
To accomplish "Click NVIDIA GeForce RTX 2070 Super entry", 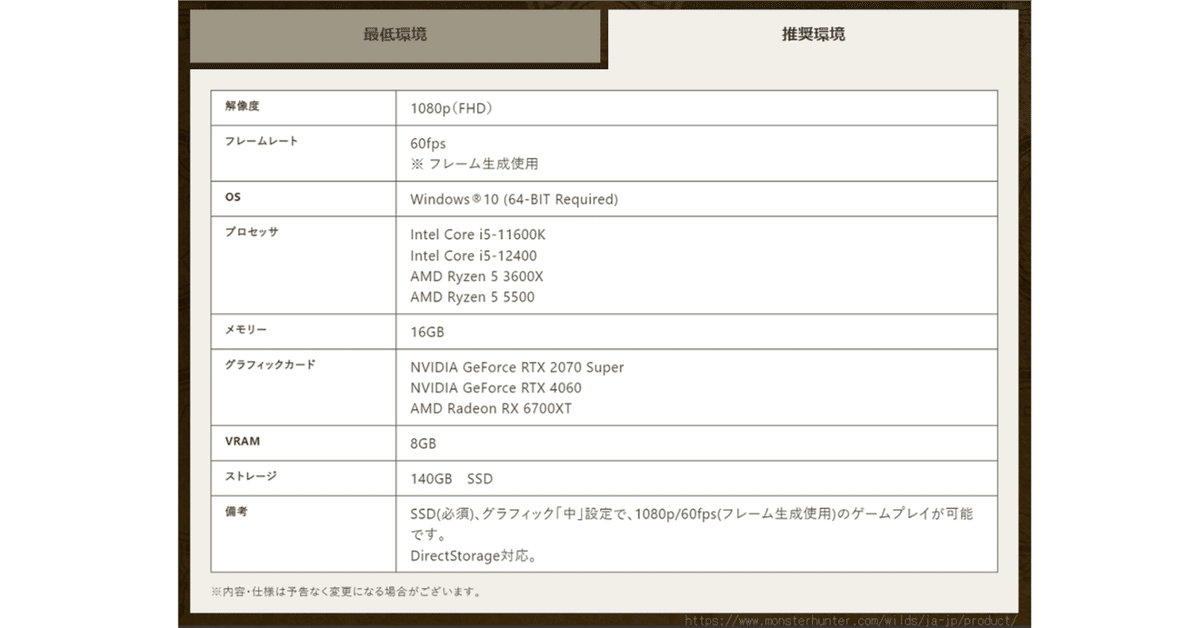I will [517, 367].
